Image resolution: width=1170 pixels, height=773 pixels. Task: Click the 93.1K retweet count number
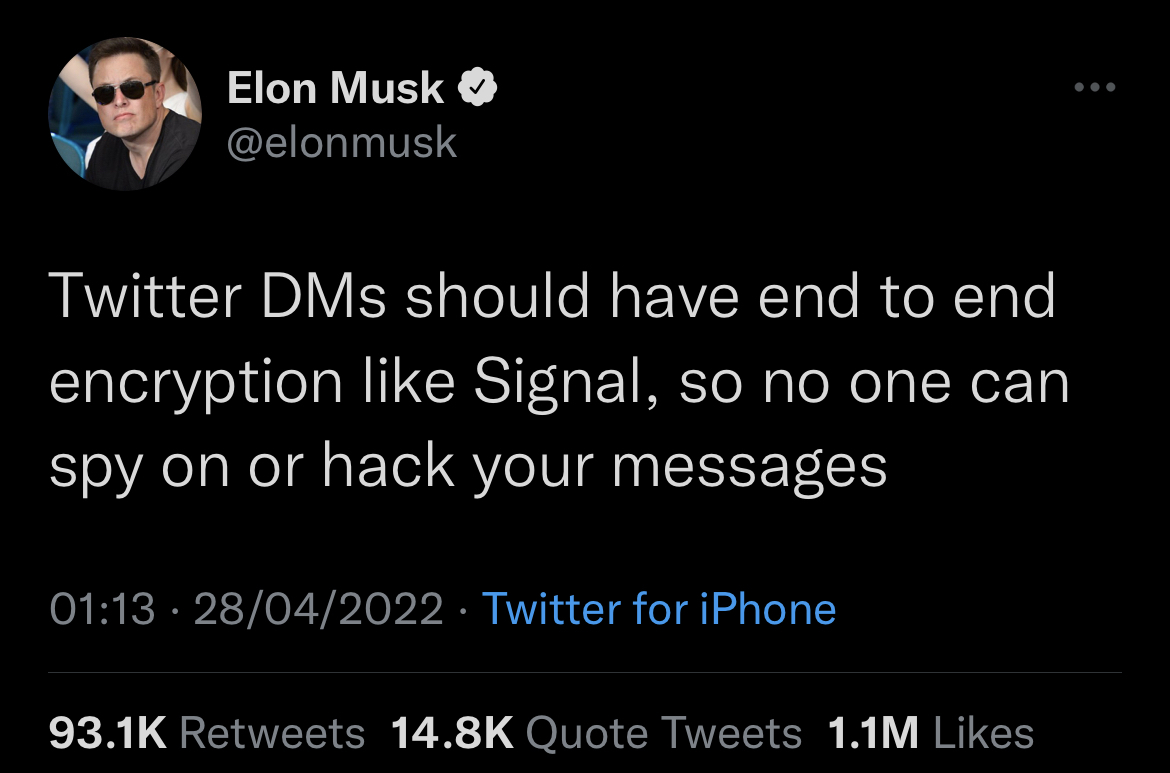107,733
